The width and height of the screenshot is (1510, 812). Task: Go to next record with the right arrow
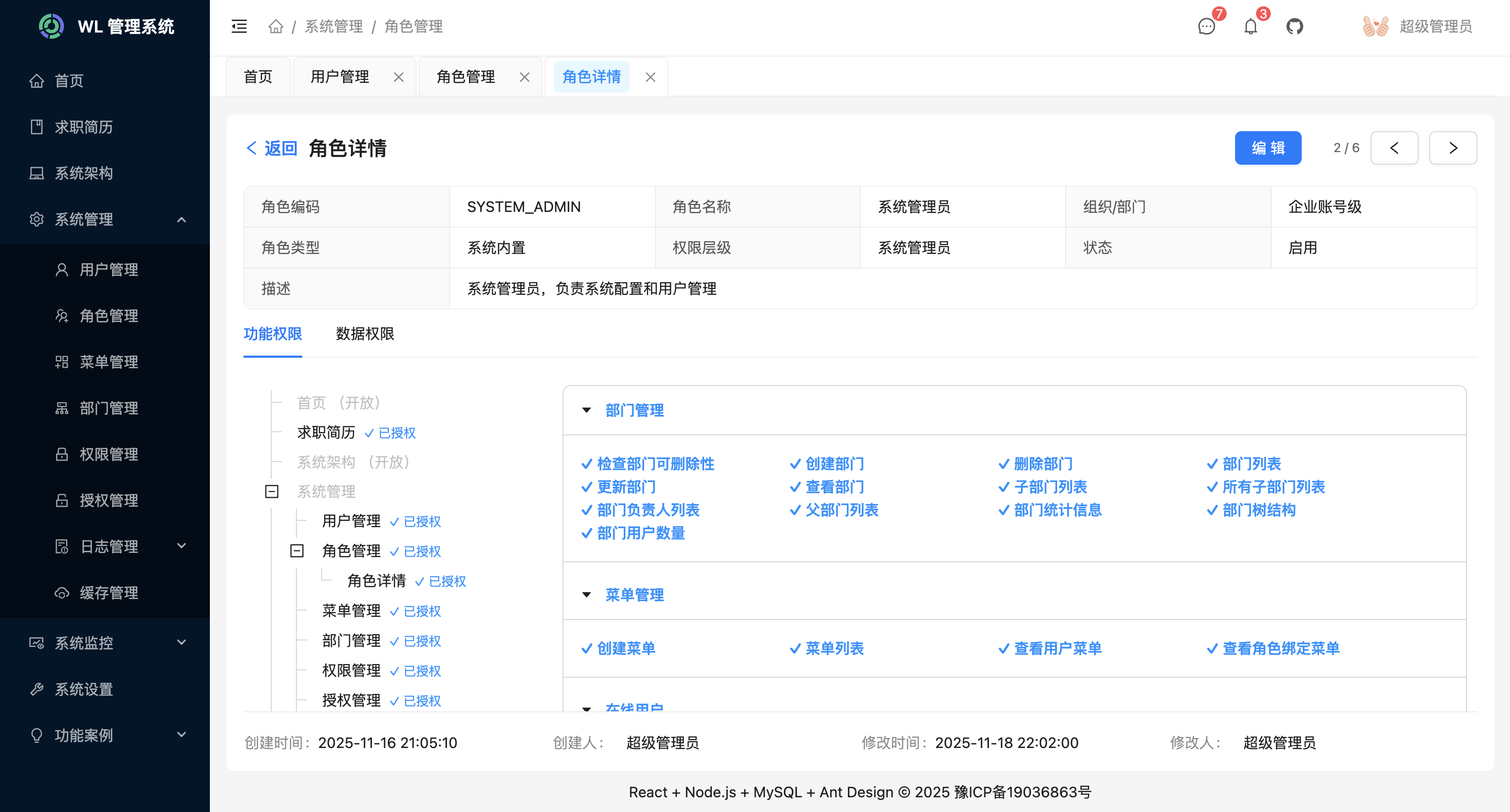(1453, 147)
